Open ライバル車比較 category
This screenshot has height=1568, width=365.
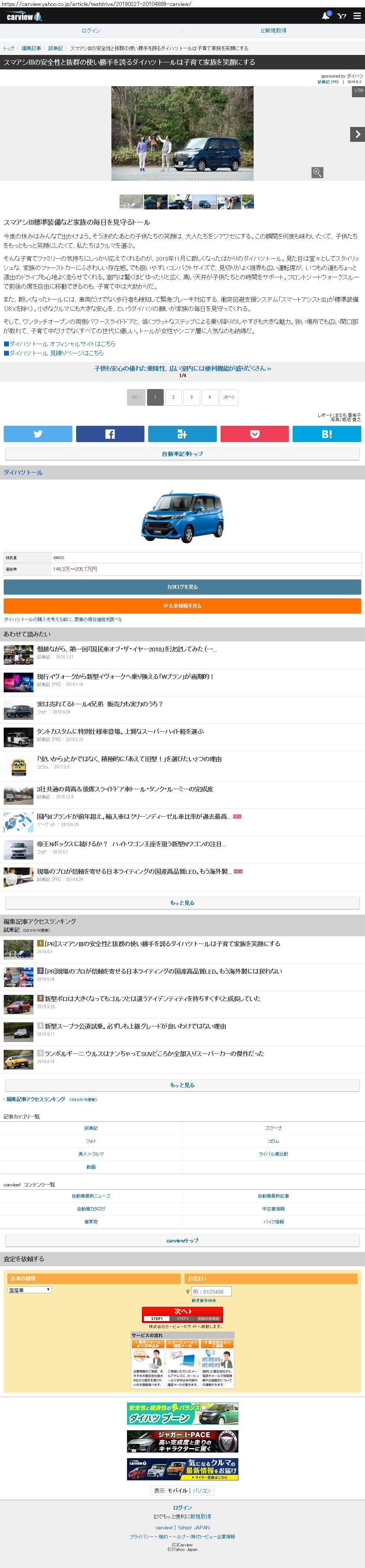click(274, 1153)
